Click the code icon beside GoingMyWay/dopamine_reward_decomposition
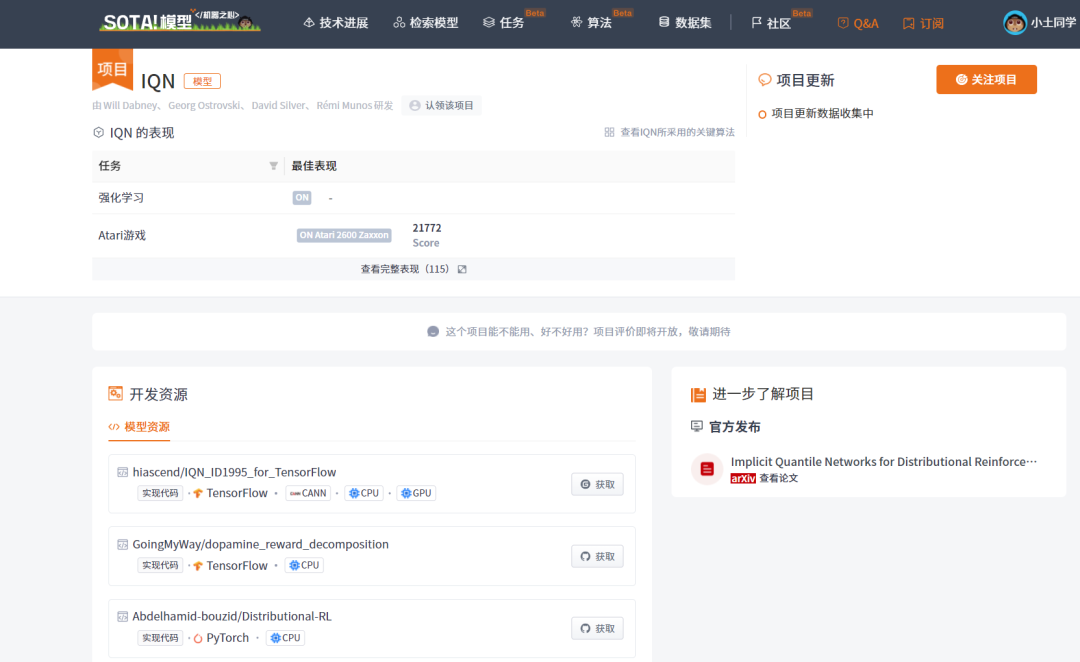Screen dimensions: 1080x662 (123, 544)
